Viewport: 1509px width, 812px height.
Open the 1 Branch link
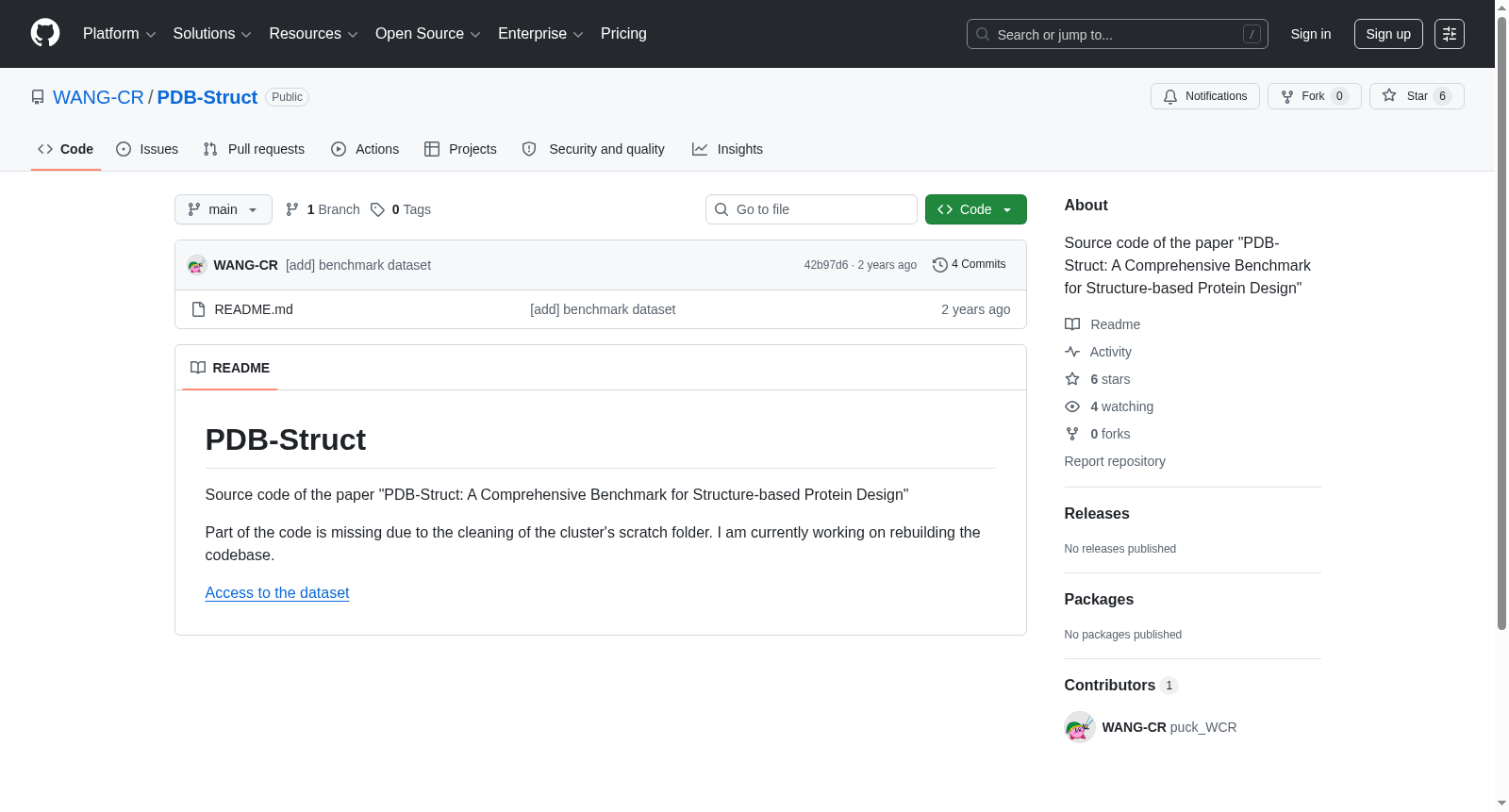[323, 209]
